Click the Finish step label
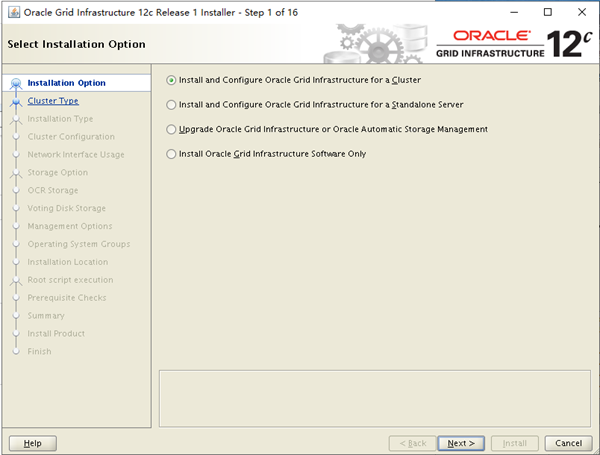The image size is (600, 455). 39,352
